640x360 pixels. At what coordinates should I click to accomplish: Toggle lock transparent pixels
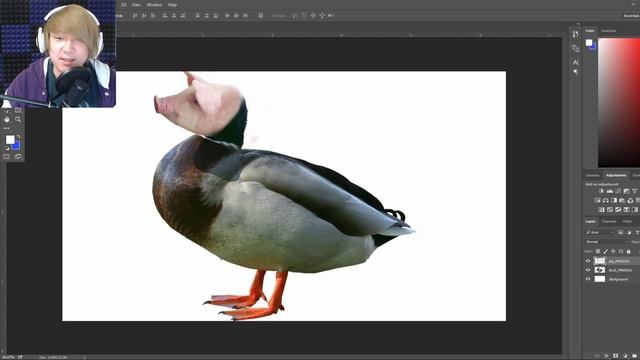click(x=598, y=252)
